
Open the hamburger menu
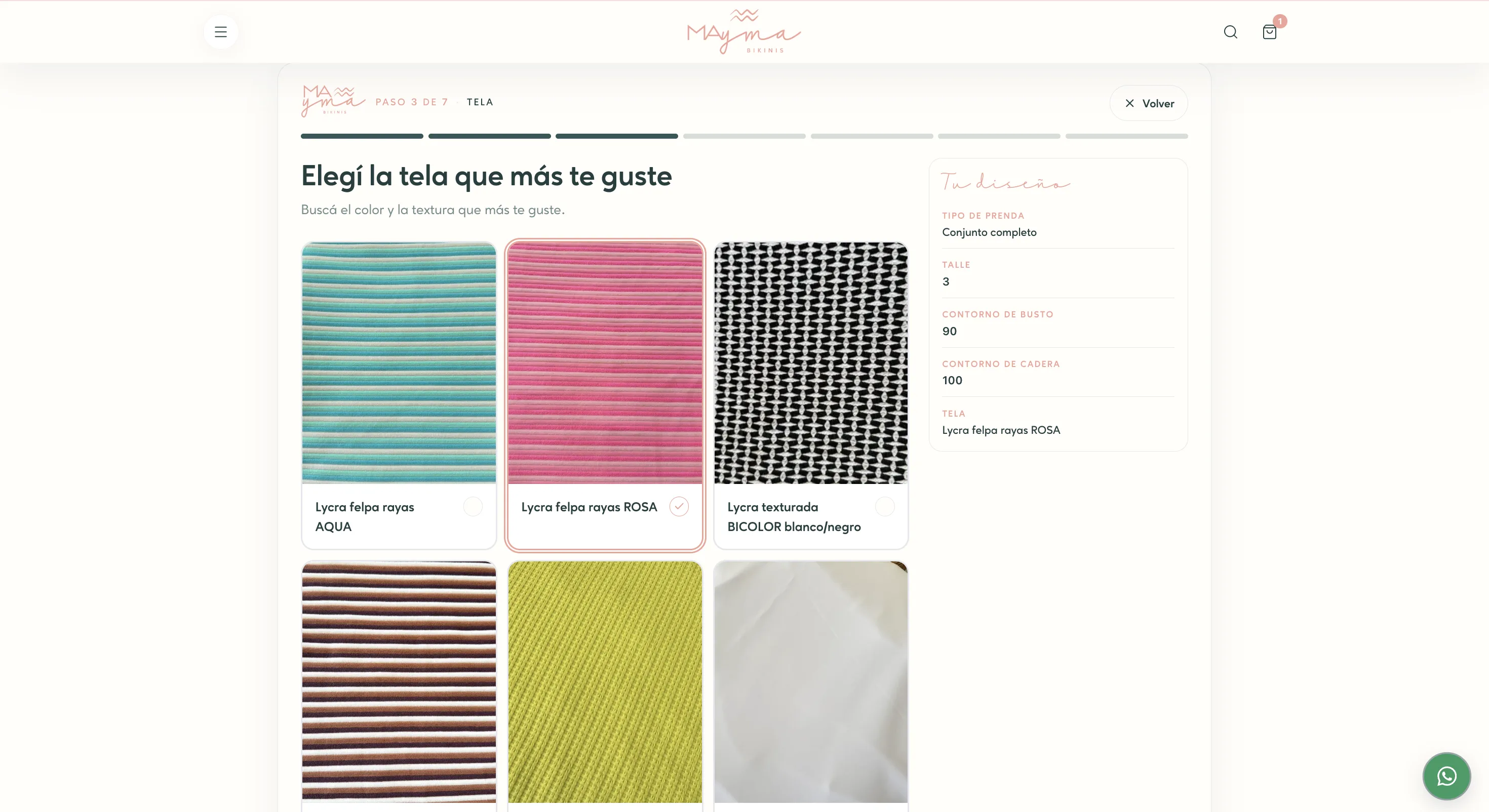click(x=220, y=32)
